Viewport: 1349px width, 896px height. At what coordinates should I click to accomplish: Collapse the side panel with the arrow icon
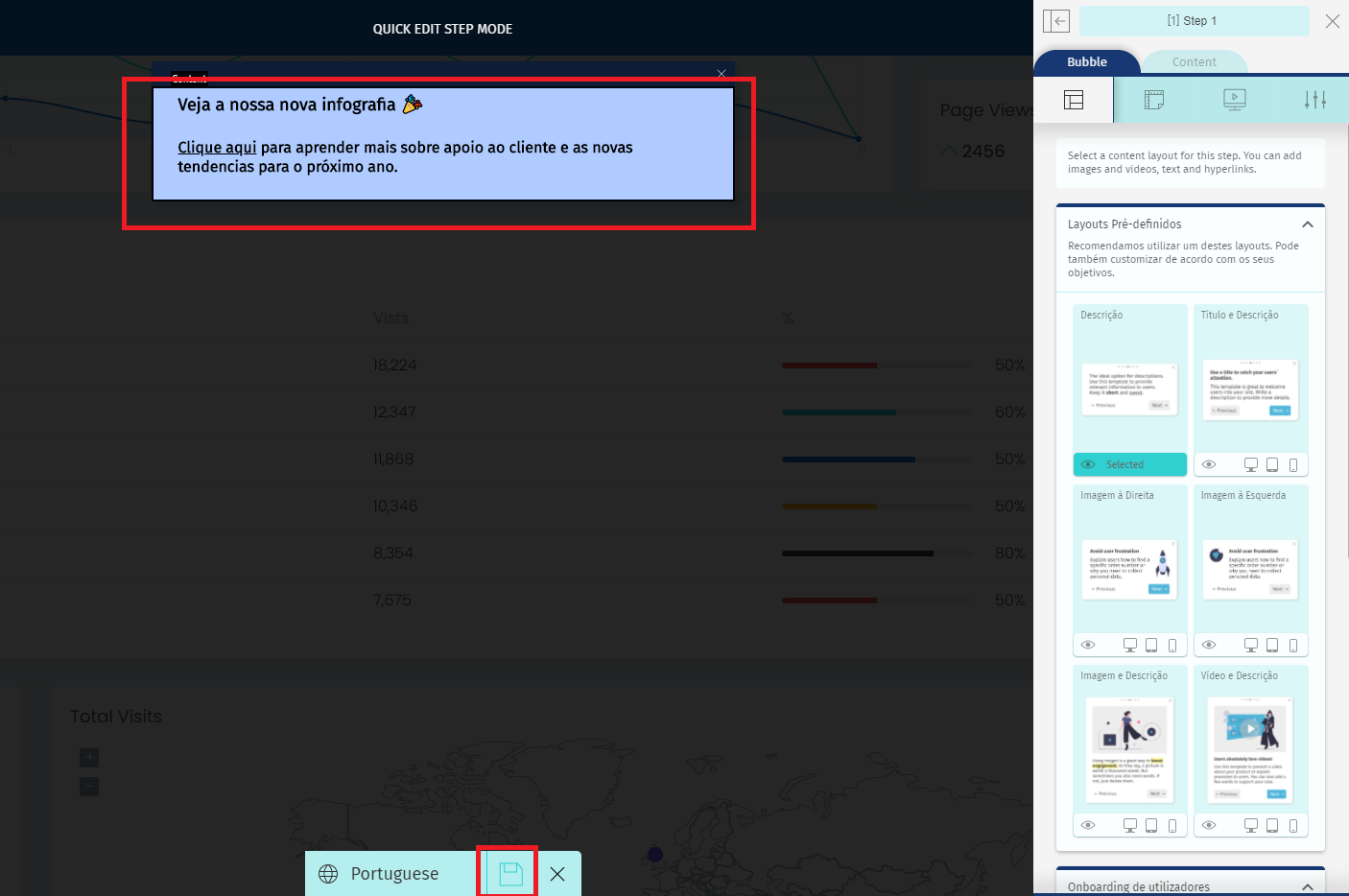point(1056,21)
